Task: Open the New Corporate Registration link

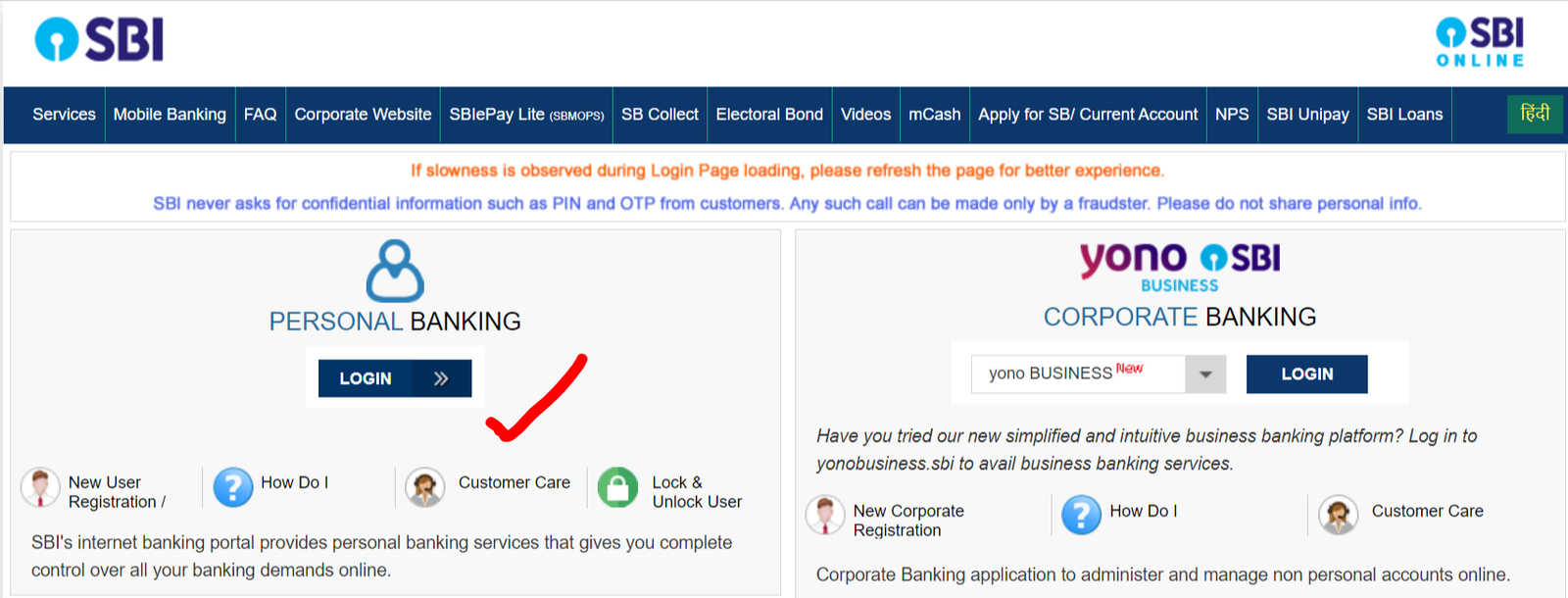Action: (x=908, y=521)
